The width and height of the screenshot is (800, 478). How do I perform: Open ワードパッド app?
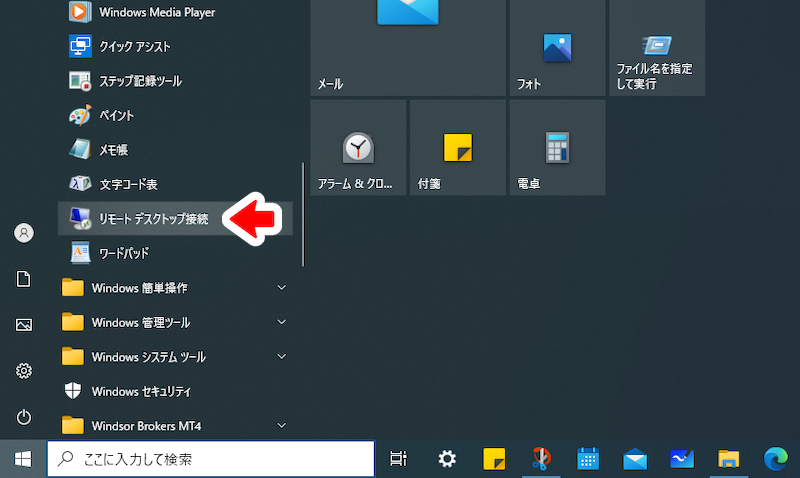coord(175,253)
